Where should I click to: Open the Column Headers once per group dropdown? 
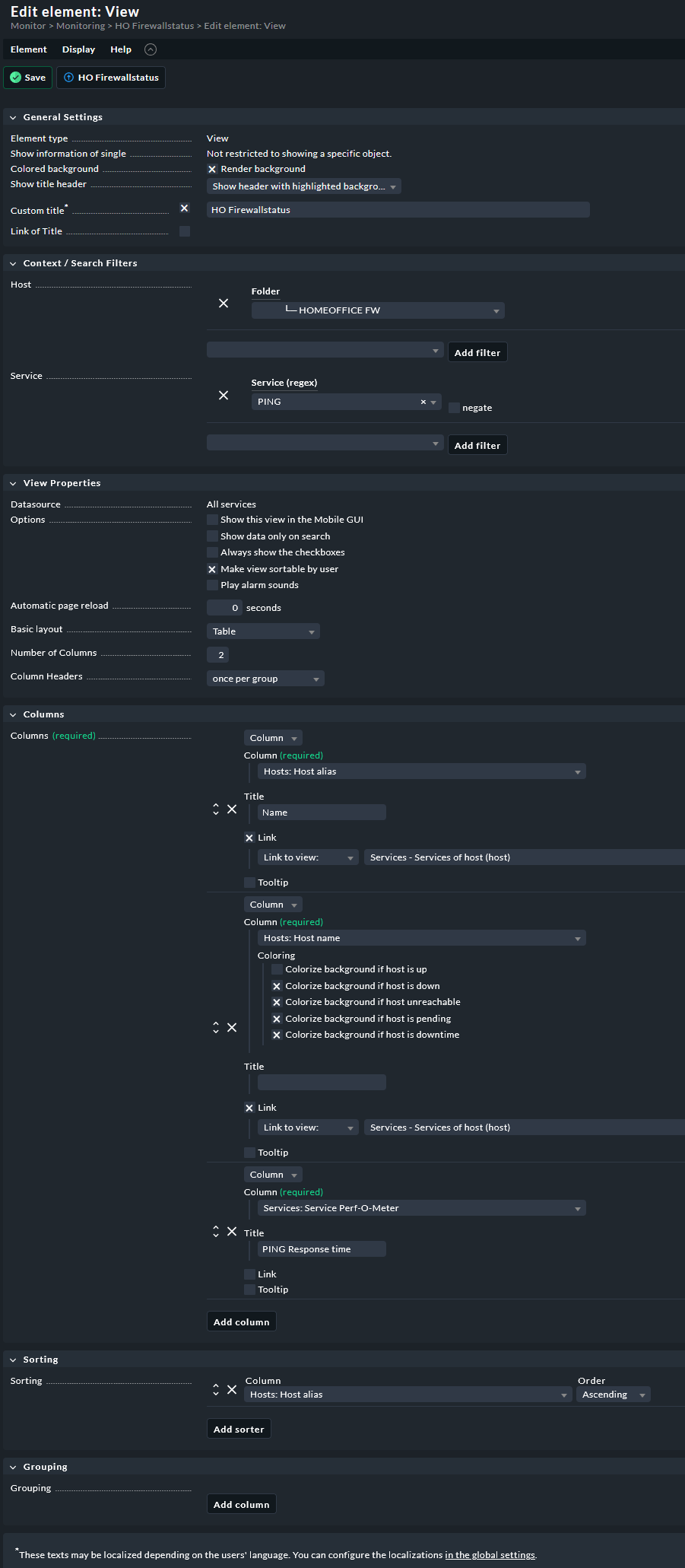coord(265,679)
